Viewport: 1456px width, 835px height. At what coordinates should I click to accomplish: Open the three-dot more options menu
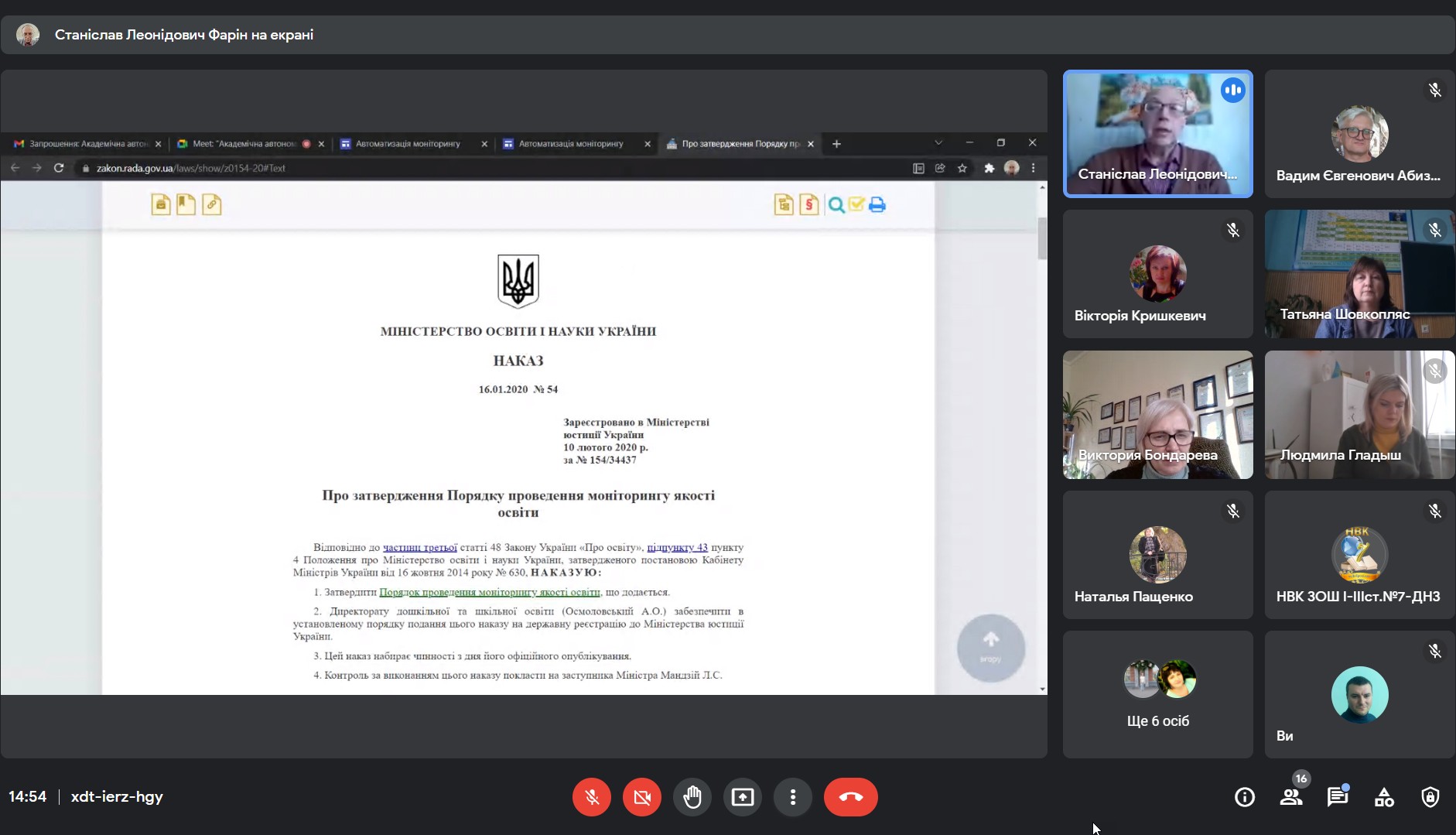(793, 797)
